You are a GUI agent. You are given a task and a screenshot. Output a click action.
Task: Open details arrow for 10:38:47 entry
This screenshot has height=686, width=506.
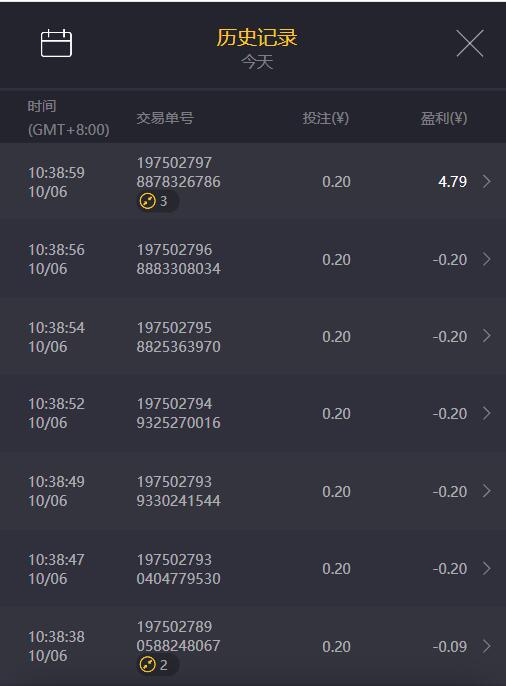click(x=486, y=568)
